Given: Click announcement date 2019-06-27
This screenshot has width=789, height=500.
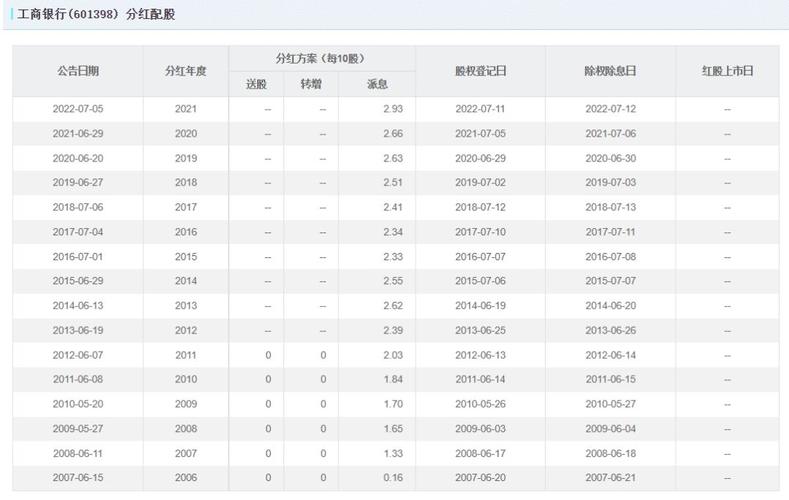Looking at the screenshot, I should point(78,183).
